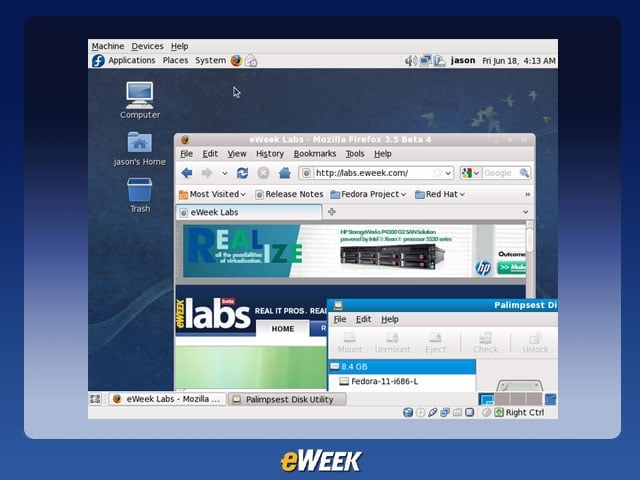
Task: Open the Computer desktop icon
Action: tap(140, 100)
